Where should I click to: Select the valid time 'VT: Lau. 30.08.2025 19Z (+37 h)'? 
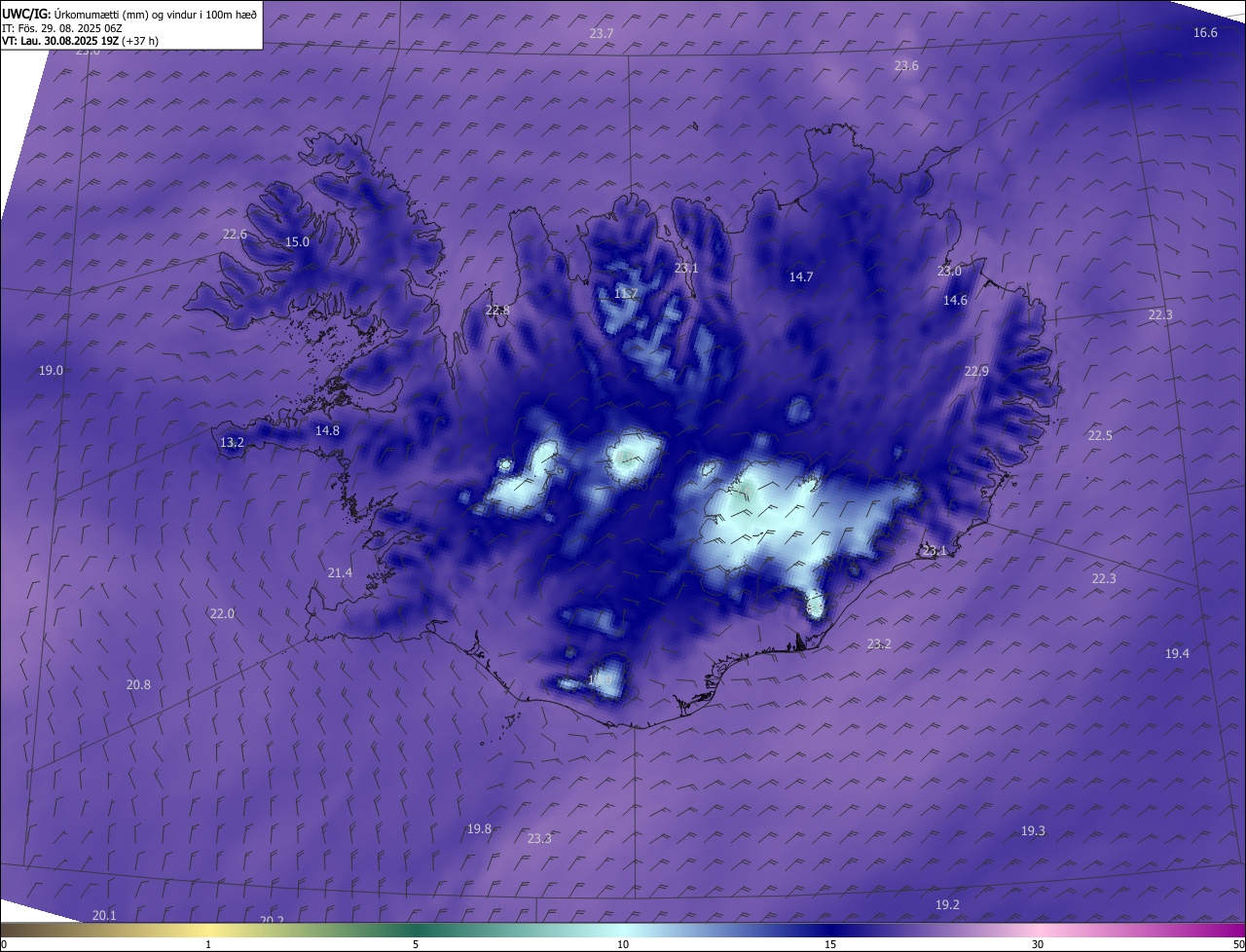(x=80, y=41)
